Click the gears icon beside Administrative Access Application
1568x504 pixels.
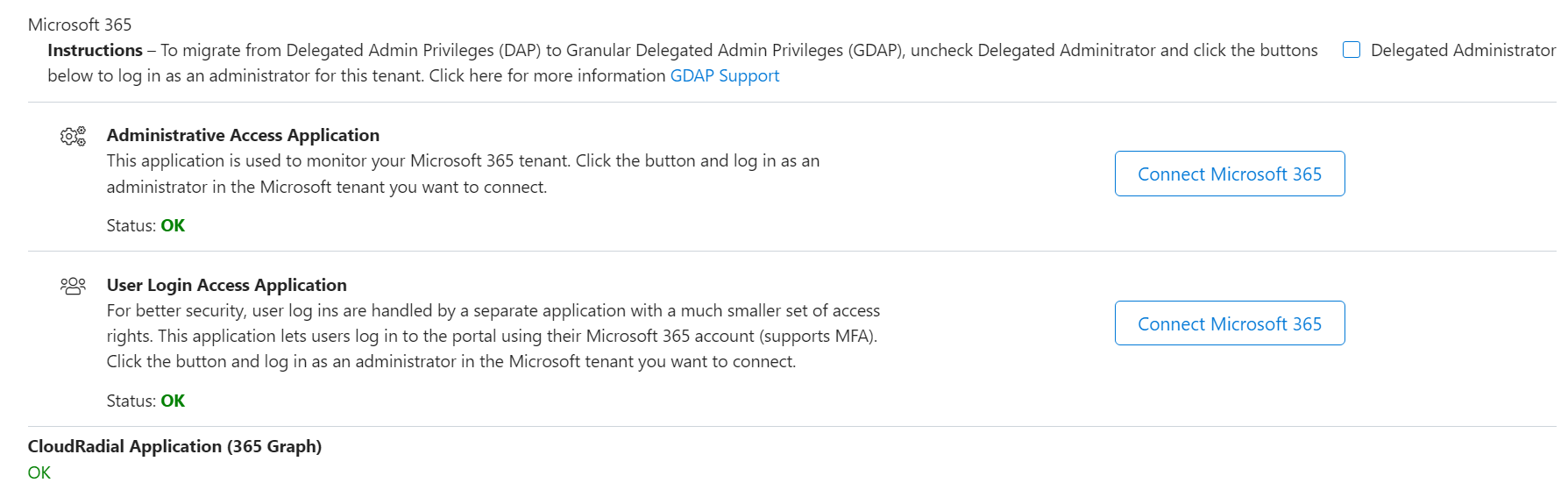point(74,136)
